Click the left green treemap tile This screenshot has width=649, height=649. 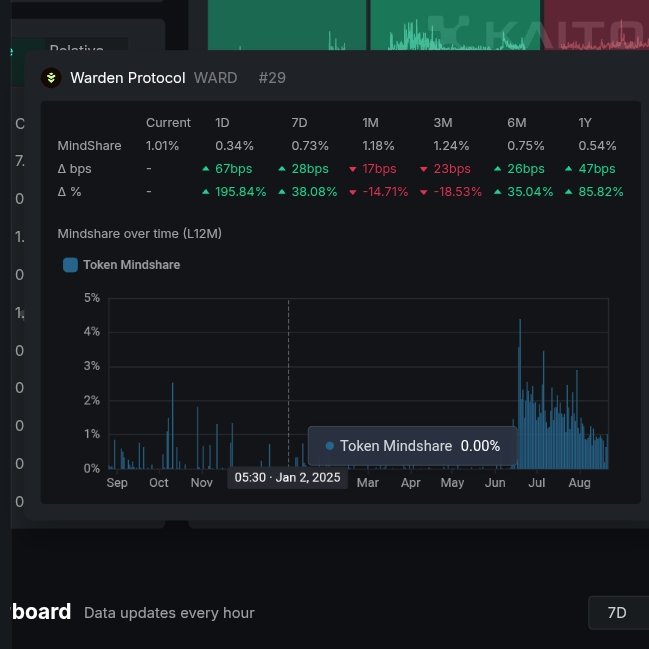click(287, 25)
